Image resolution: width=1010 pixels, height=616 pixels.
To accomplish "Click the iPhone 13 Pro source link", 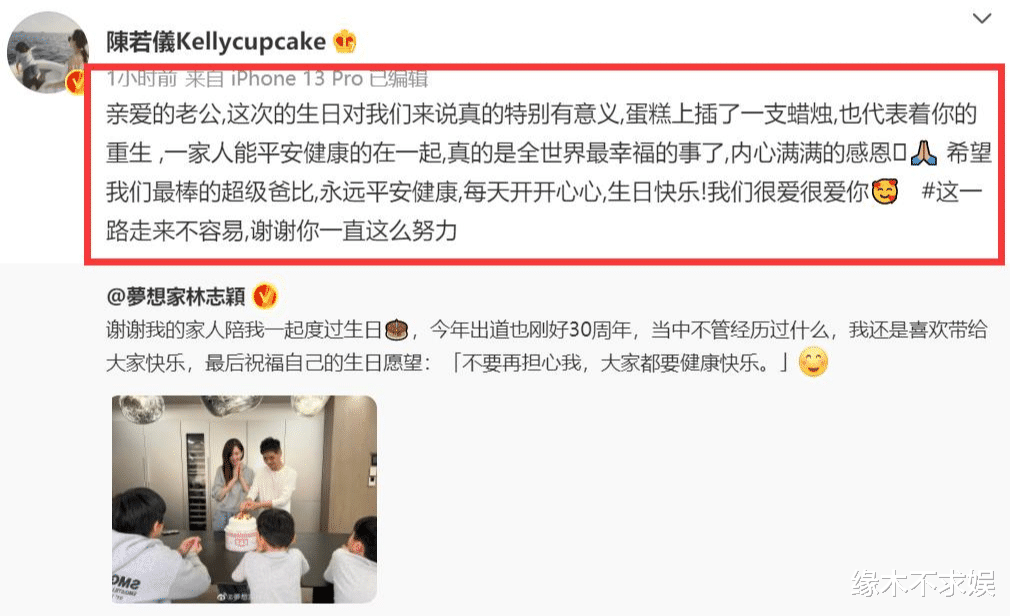I will [x=296, y=79].
